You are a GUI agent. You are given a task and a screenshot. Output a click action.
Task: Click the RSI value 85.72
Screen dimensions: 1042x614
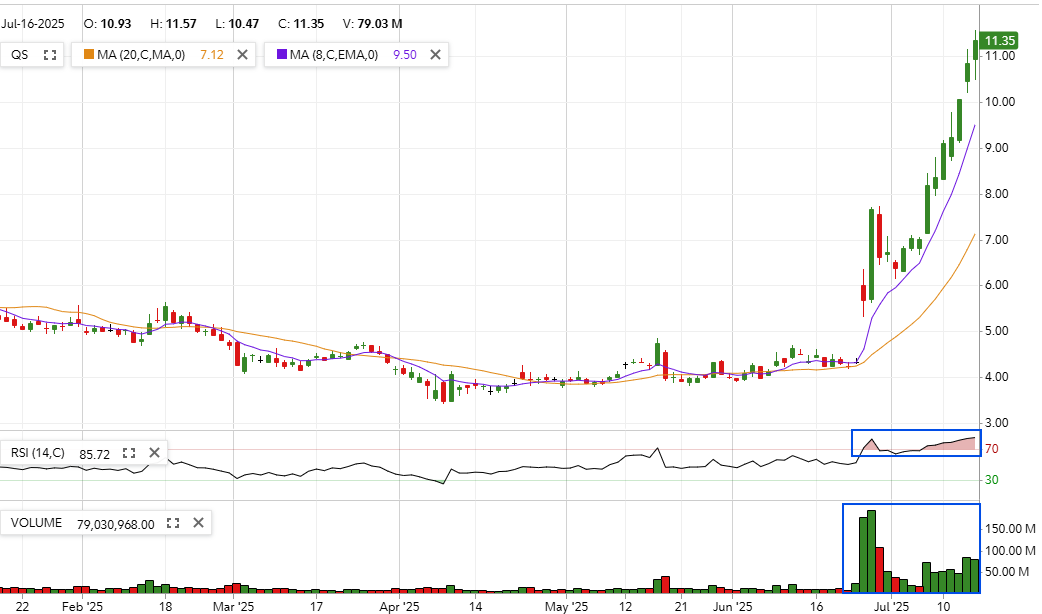[x=94, y=455]
